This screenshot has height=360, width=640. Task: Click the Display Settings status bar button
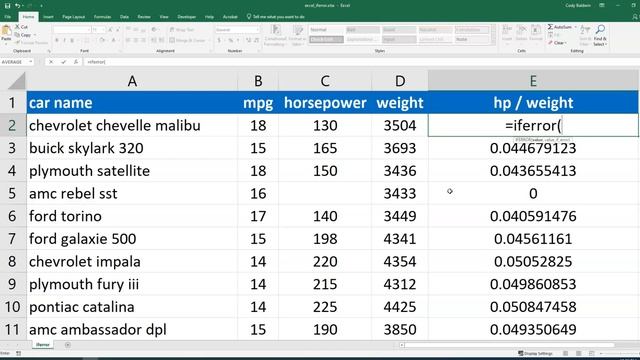tap(535, 353)
